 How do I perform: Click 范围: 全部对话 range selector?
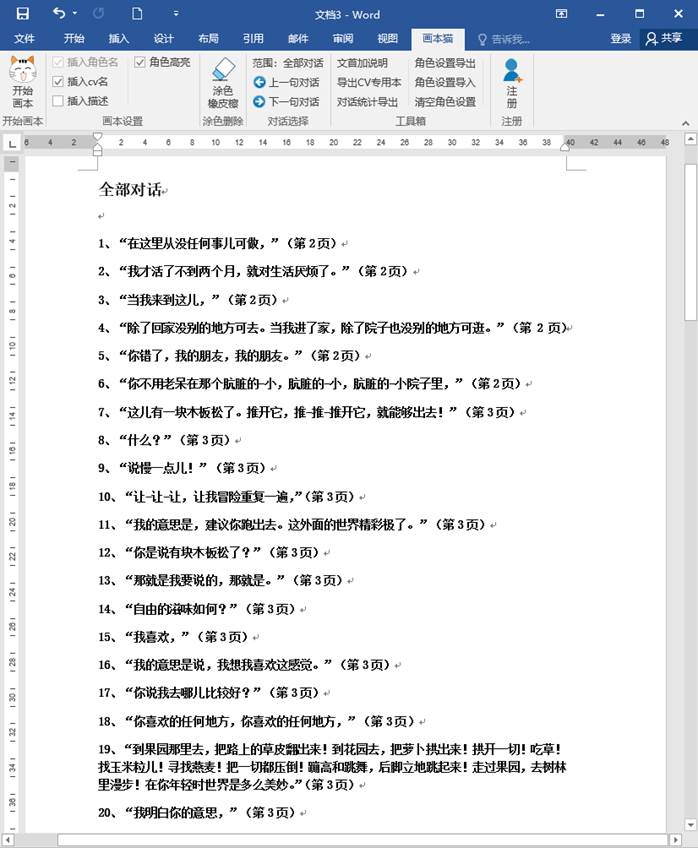[288, 63]
